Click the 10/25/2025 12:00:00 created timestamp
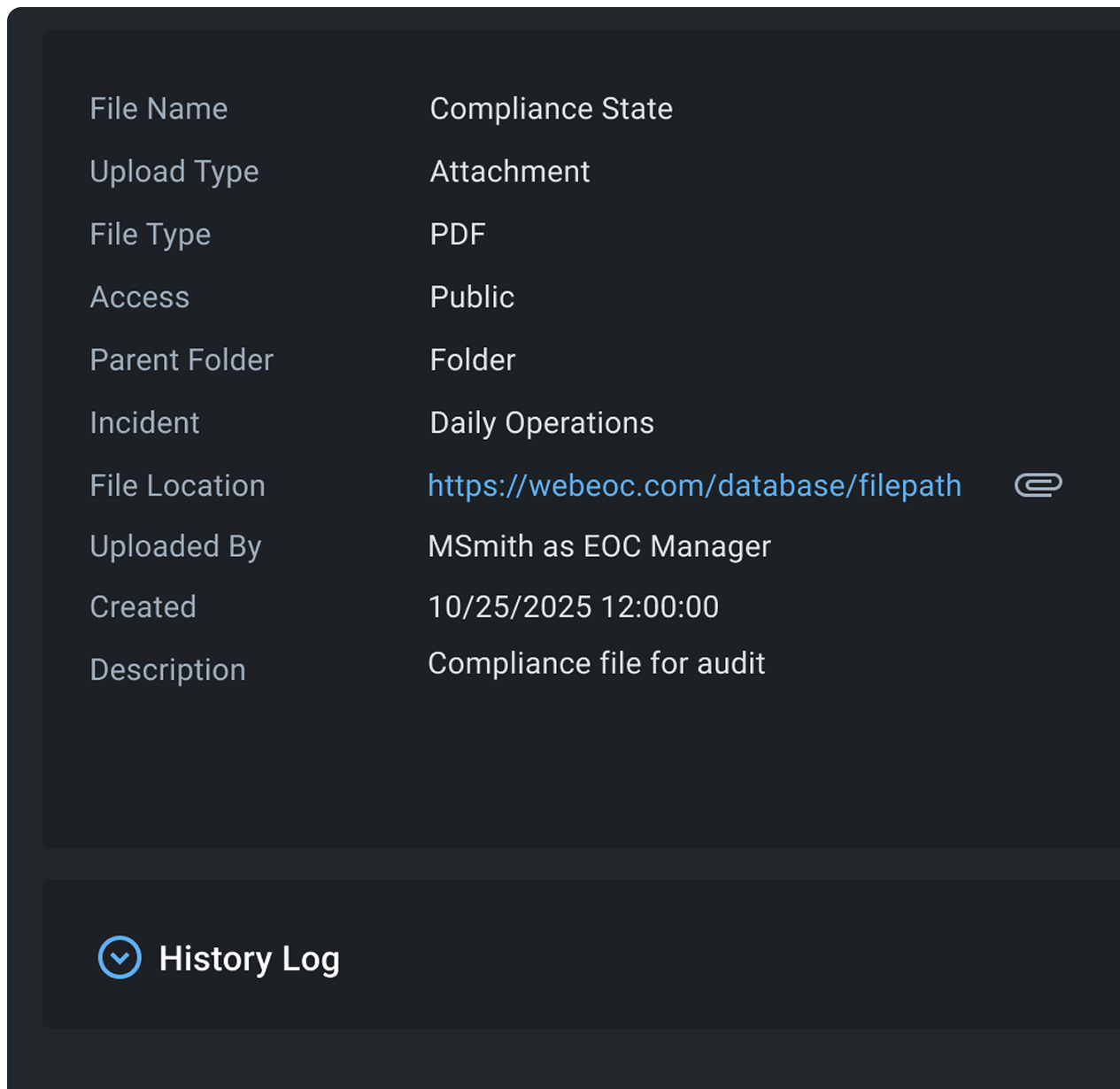The image size is (1120, 1089). (x=573, y=607)
